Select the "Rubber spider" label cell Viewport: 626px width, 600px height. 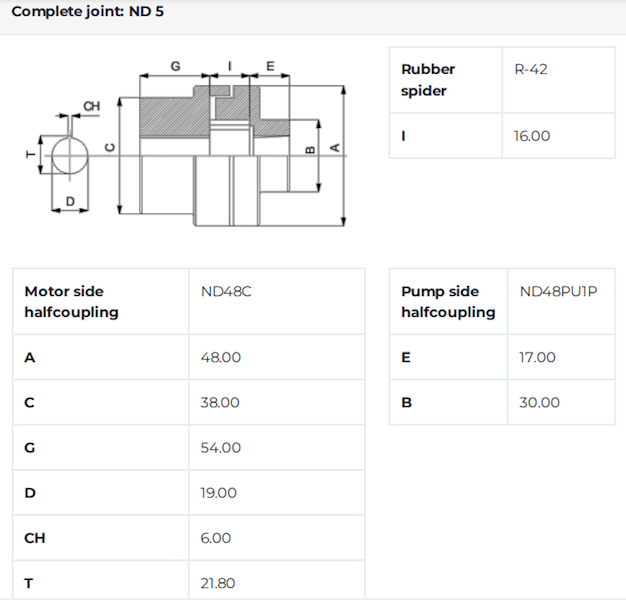(428, 80)
